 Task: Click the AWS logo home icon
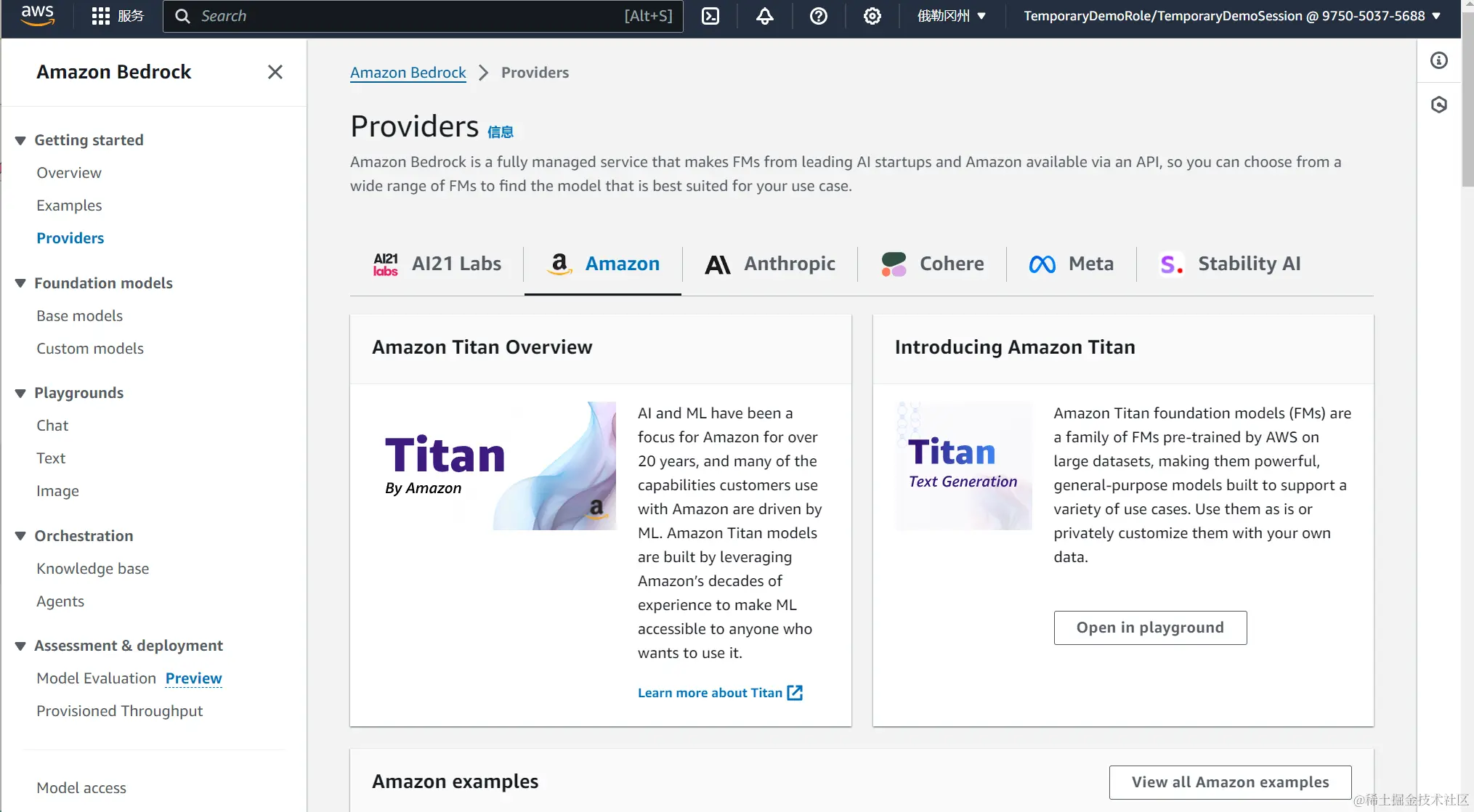point(38,15)
